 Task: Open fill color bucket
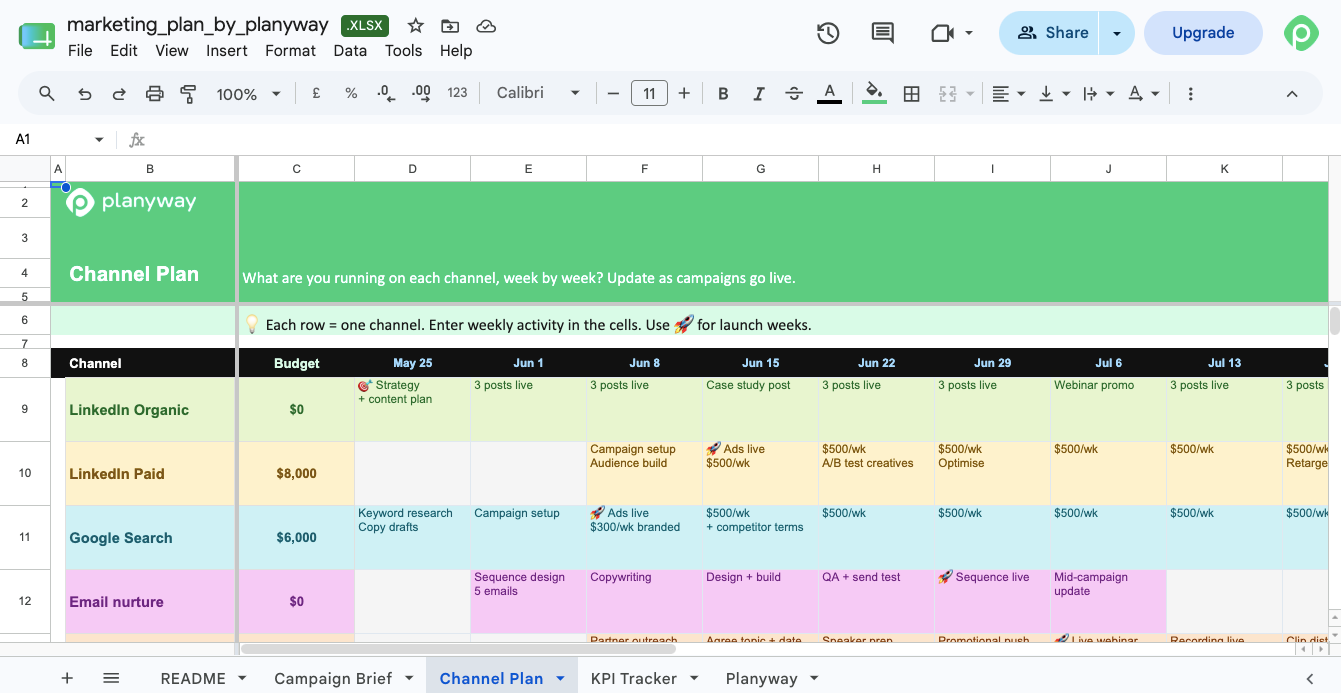[874, 93]
